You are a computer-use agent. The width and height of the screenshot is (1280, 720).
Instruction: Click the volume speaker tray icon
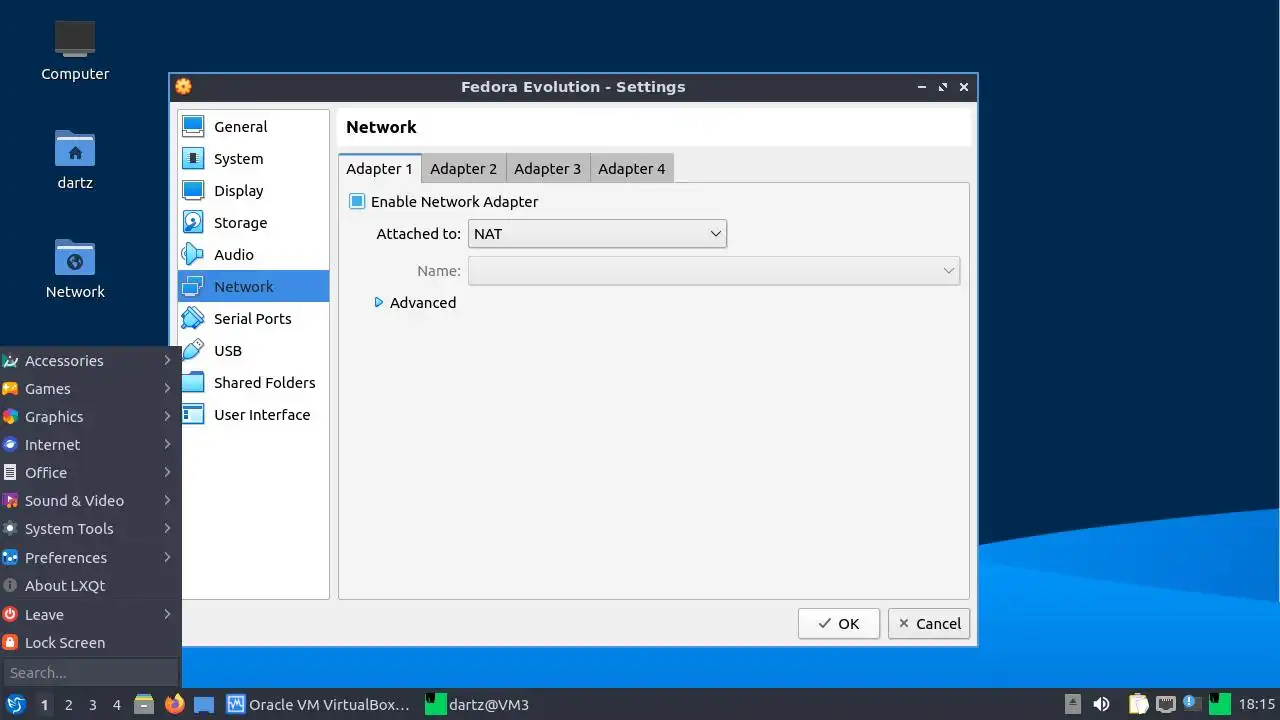tap(1101, 705)
